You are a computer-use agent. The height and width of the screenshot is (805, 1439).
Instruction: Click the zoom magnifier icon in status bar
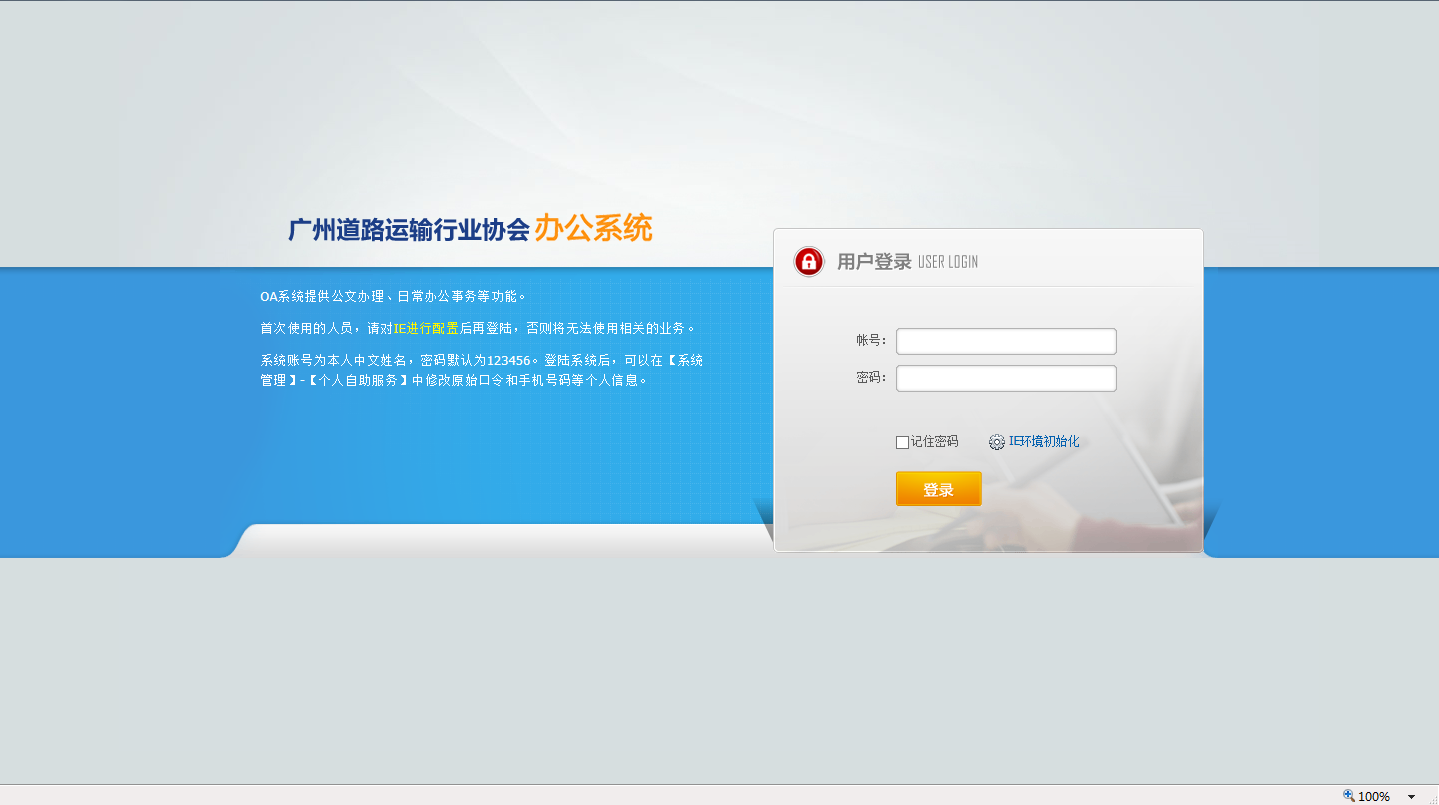click(x=1348, y=796)
